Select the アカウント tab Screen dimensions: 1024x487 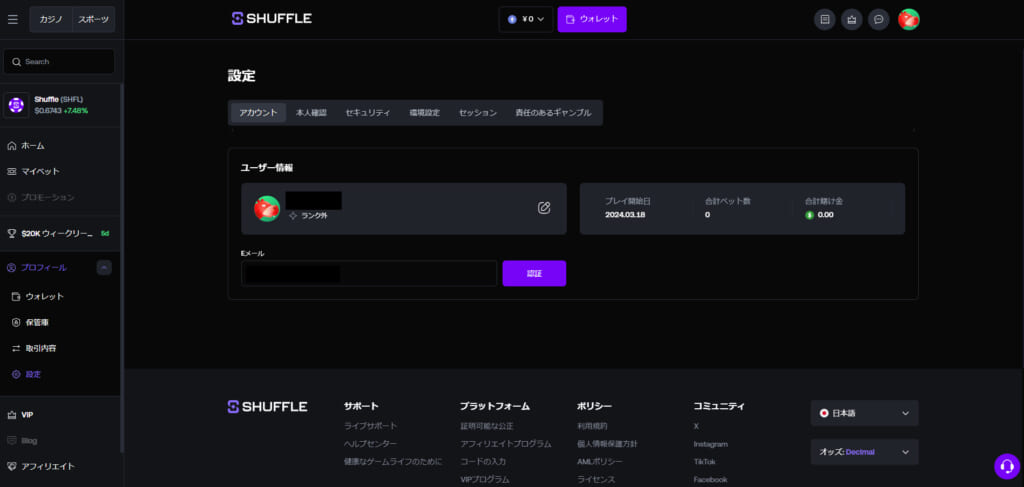[258, 112]
